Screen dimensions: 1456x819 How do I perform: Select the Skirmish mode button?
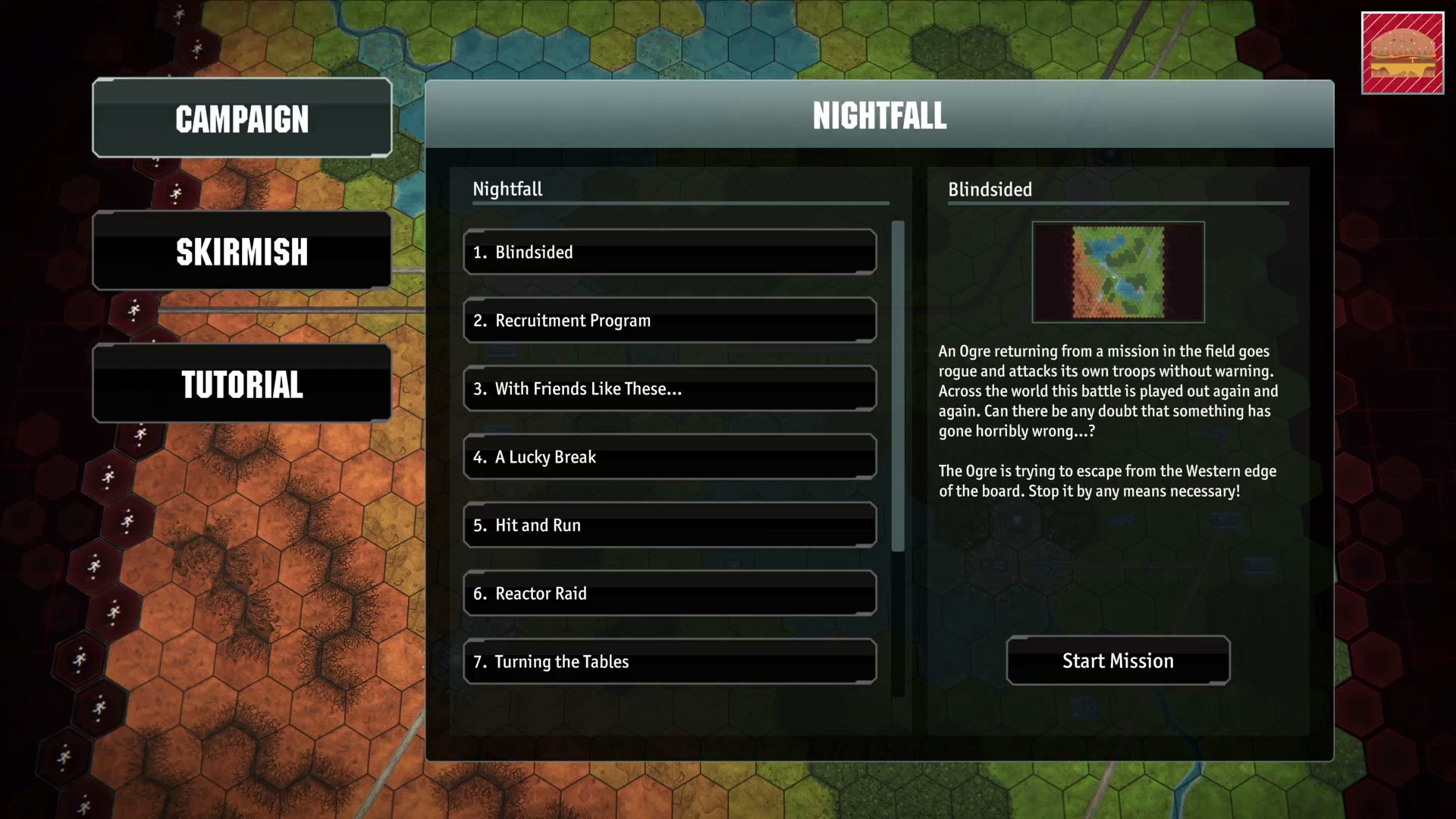click(x=242, y=252)
